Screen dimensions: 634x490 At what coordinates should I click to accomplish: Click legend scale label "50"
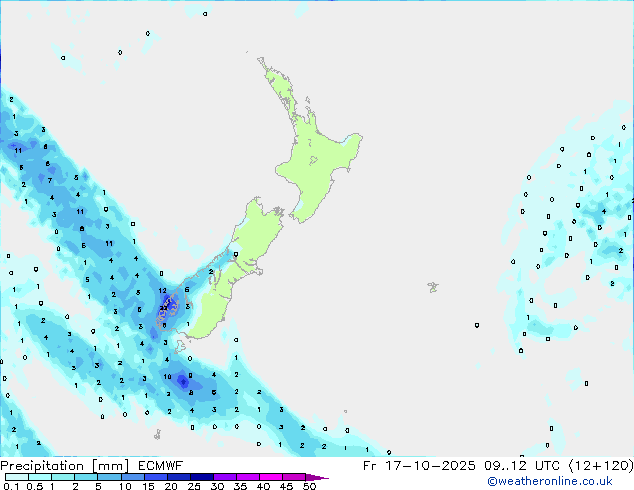point(310,486)
